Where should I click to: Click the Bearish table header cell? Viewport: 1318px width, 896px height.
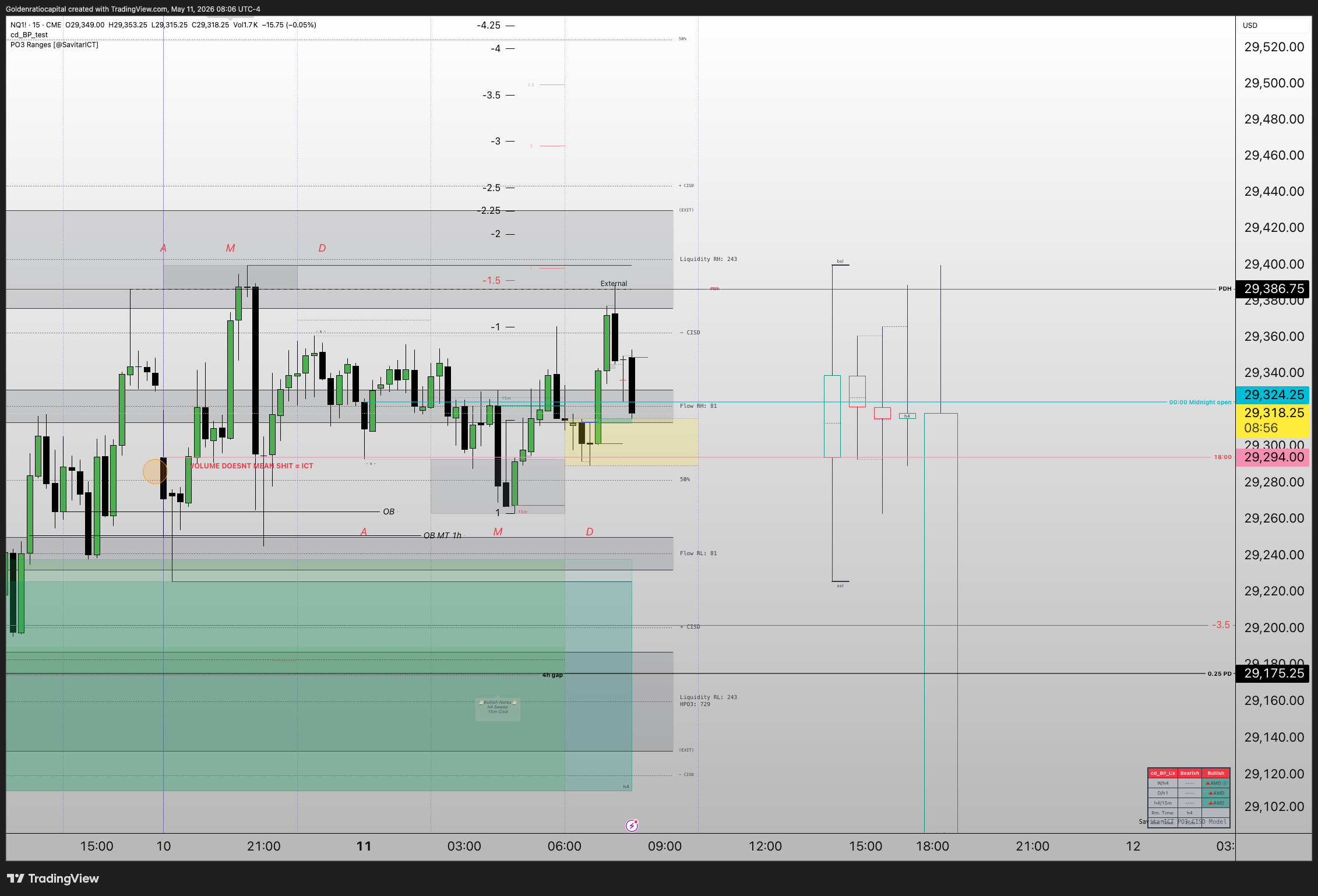click(x=1189, y=774)
